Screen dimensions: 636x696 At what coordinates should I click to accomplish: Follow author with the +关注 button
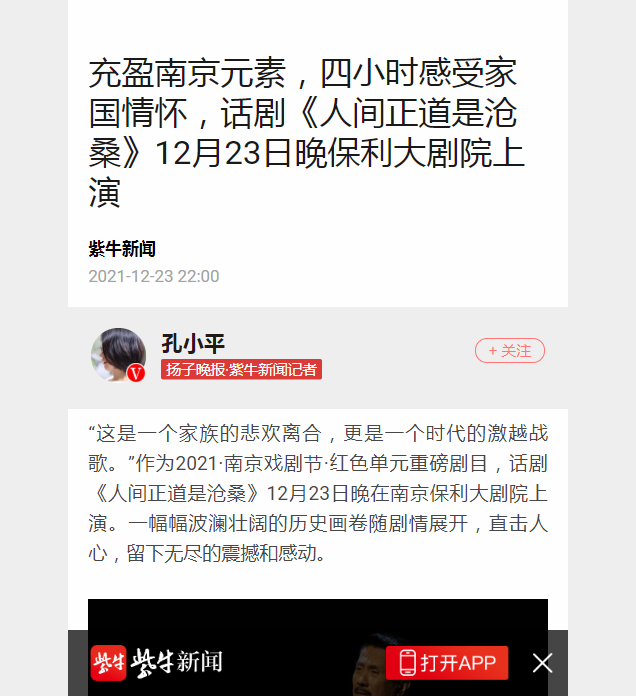(510, 351)
